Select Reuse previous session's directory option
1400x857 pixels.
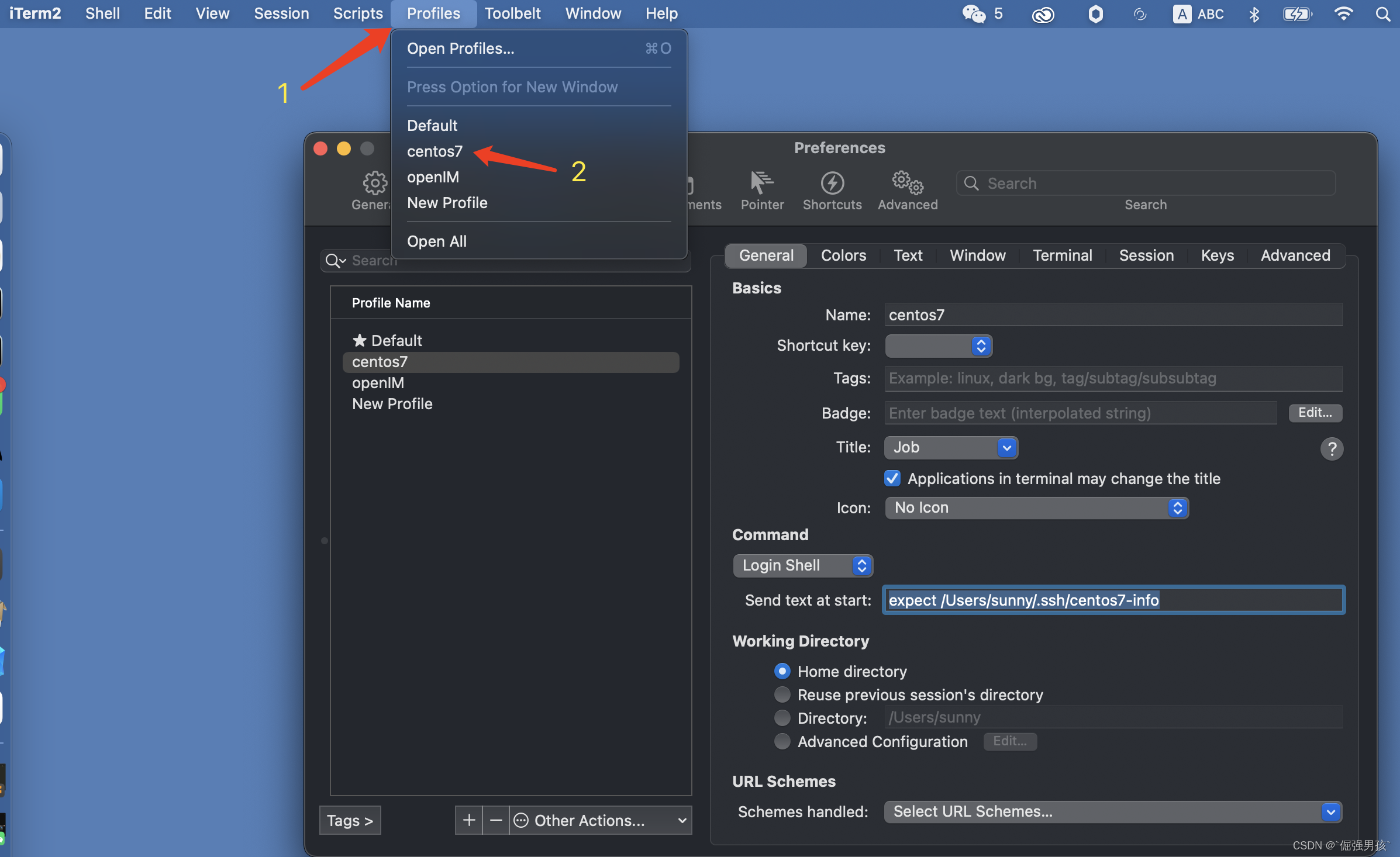(782, 694)
